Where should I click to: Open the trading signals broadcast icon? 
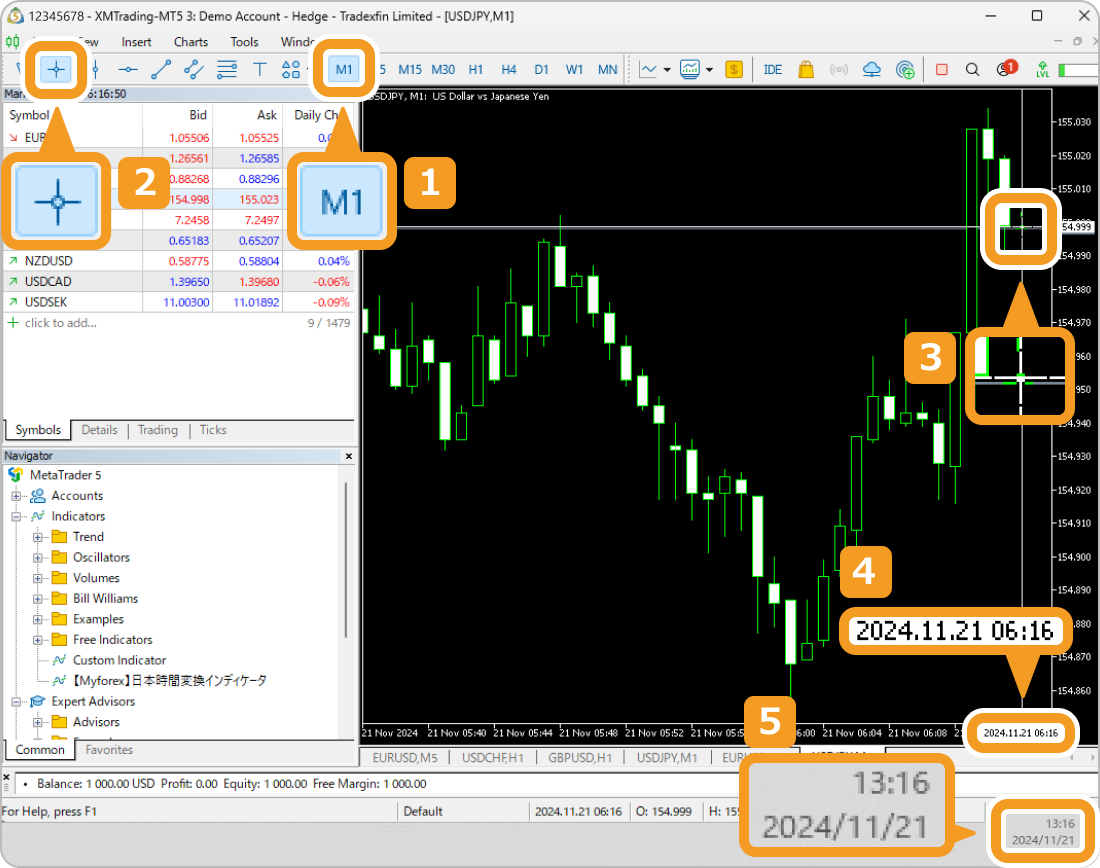(838, 69)
